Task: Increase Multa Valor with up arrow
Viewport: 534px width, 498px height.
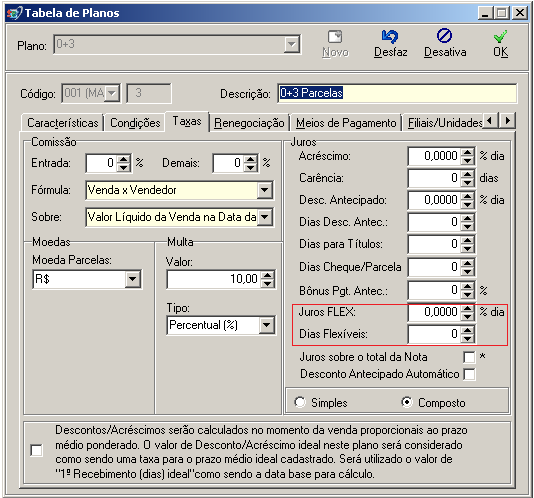Action: (x=267, y=275)
